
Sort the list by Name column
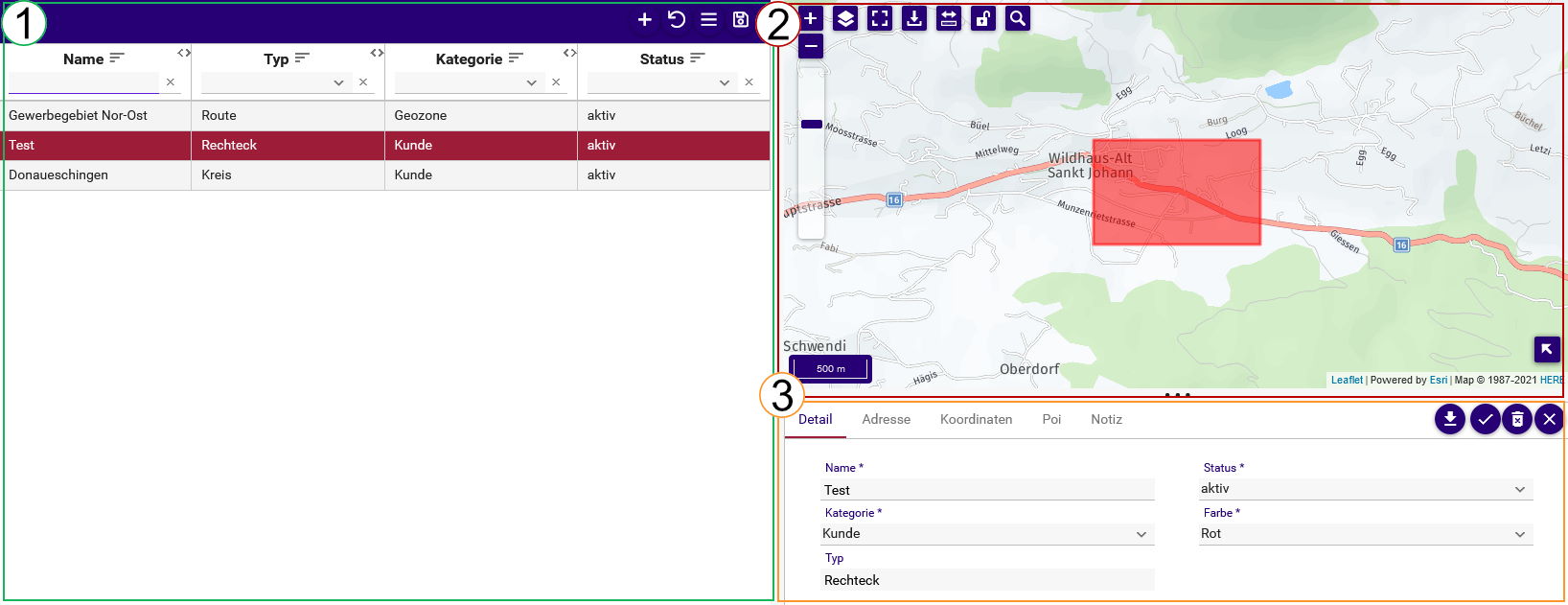pyautogui.click(x=117, y=58)
